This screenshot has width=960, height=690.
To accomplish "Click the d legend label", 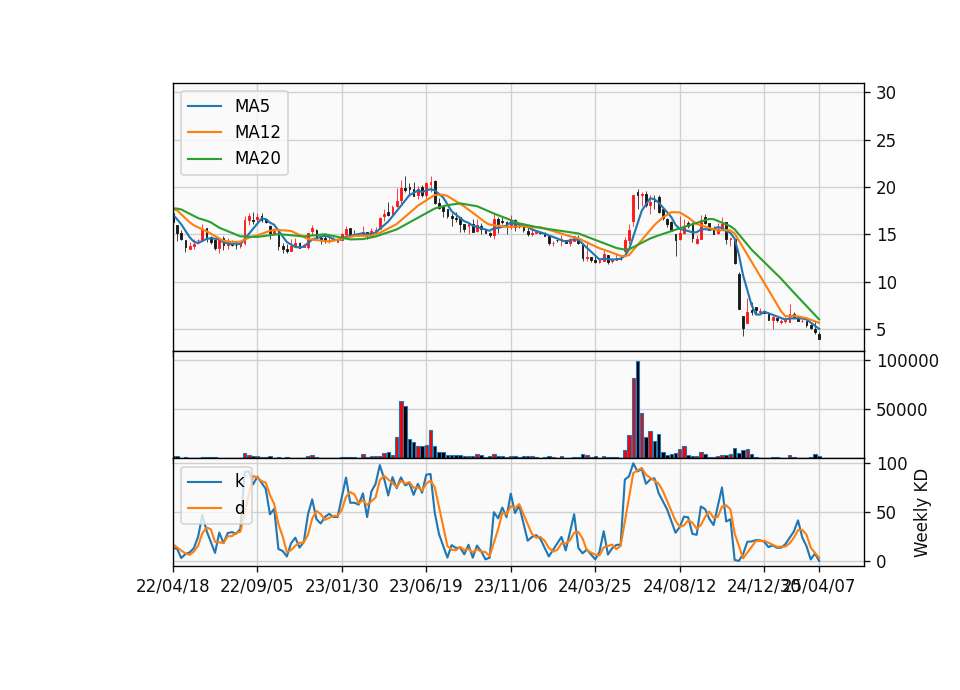I will (240, 508).
